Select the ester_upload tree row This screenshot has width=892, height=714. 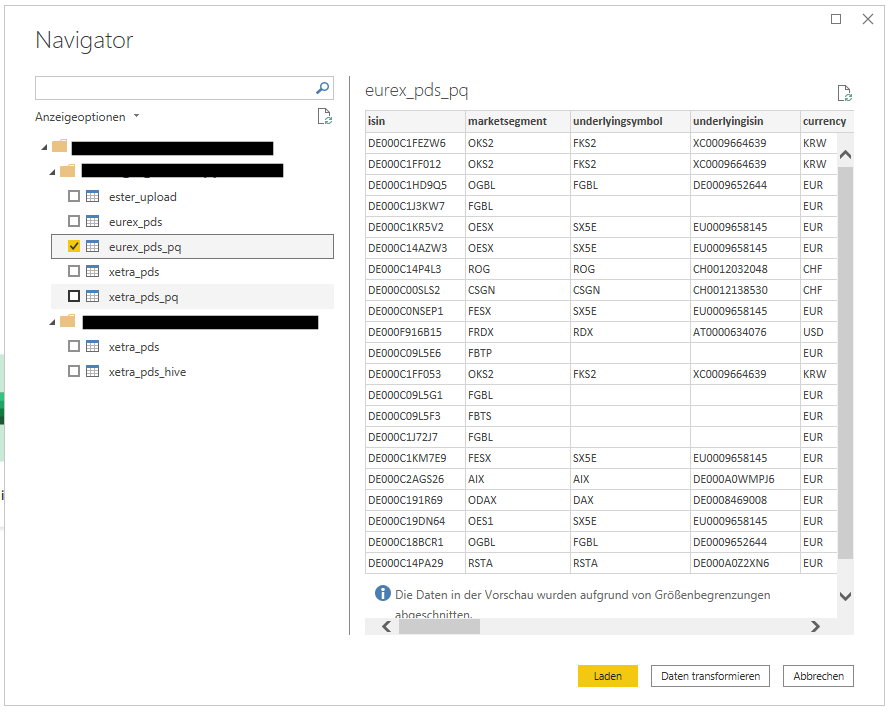[x=192, y=196]
